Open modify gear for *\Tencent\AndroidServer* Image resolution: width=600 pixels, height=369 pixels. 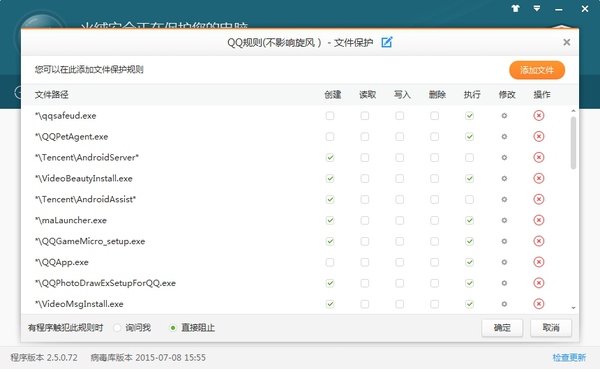pyautogui.click(x=504, y=157)
